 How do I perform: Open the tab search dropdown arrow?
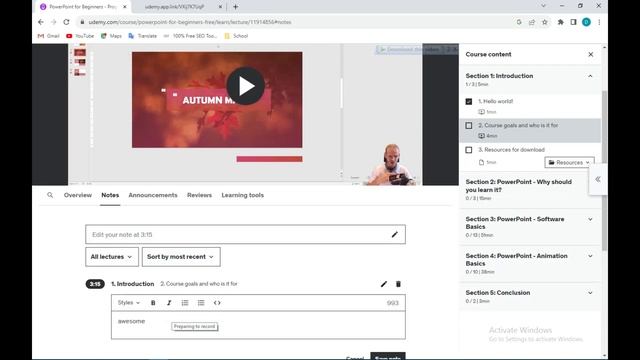tap(543, 6)
